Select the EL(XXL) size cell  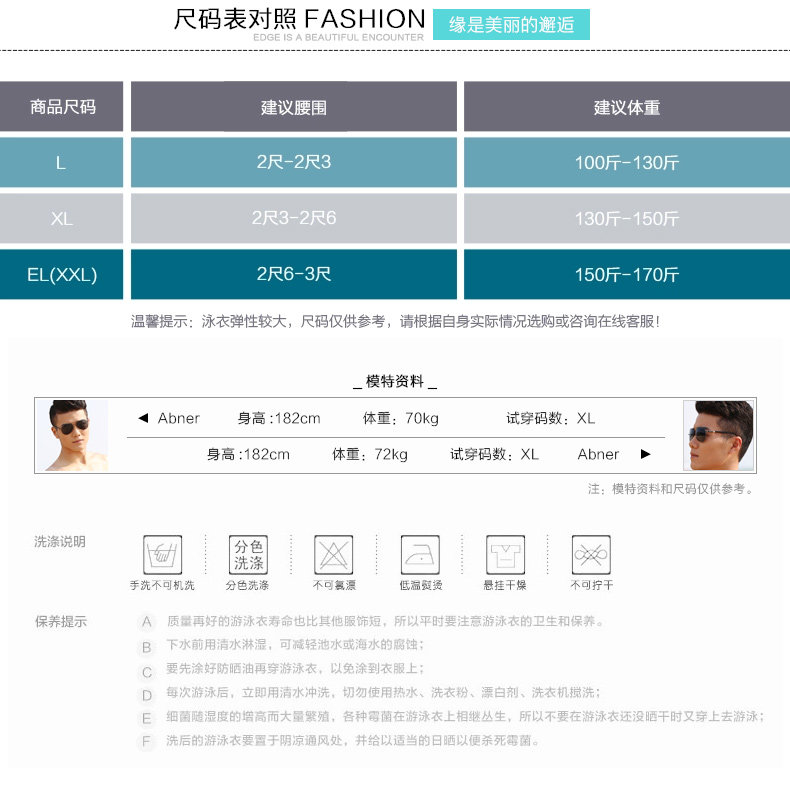click(62, 274)
